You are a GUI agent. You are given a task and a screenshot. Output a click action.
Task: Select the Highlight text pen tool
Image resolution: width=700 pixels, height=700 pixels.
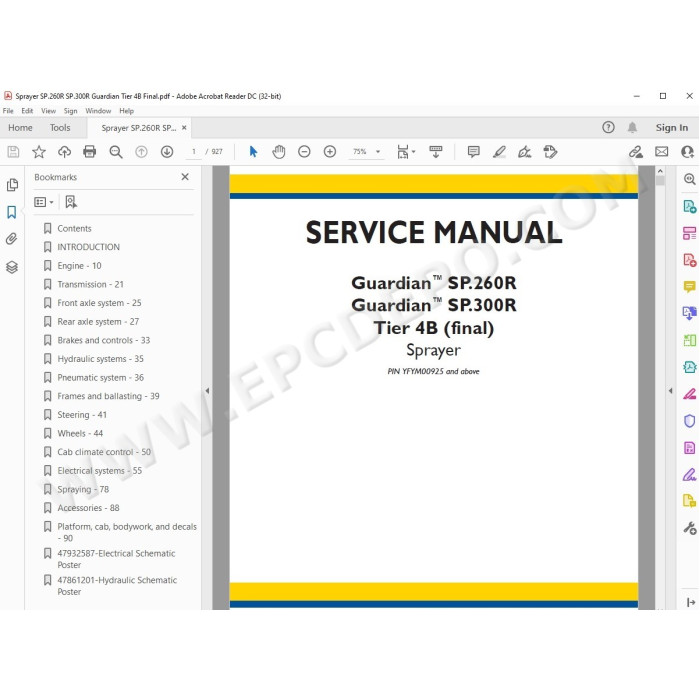coord(499,152)
